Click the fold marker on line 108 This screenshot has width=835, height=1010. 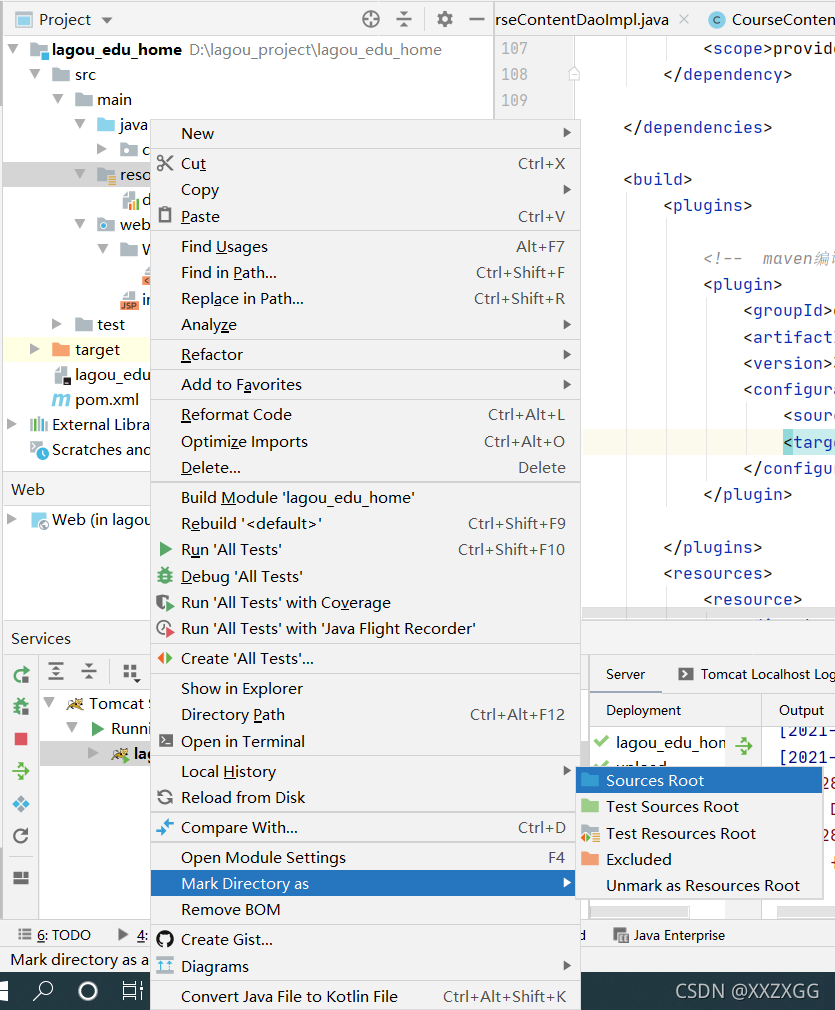pyautogui.click(x=573, y=74)
